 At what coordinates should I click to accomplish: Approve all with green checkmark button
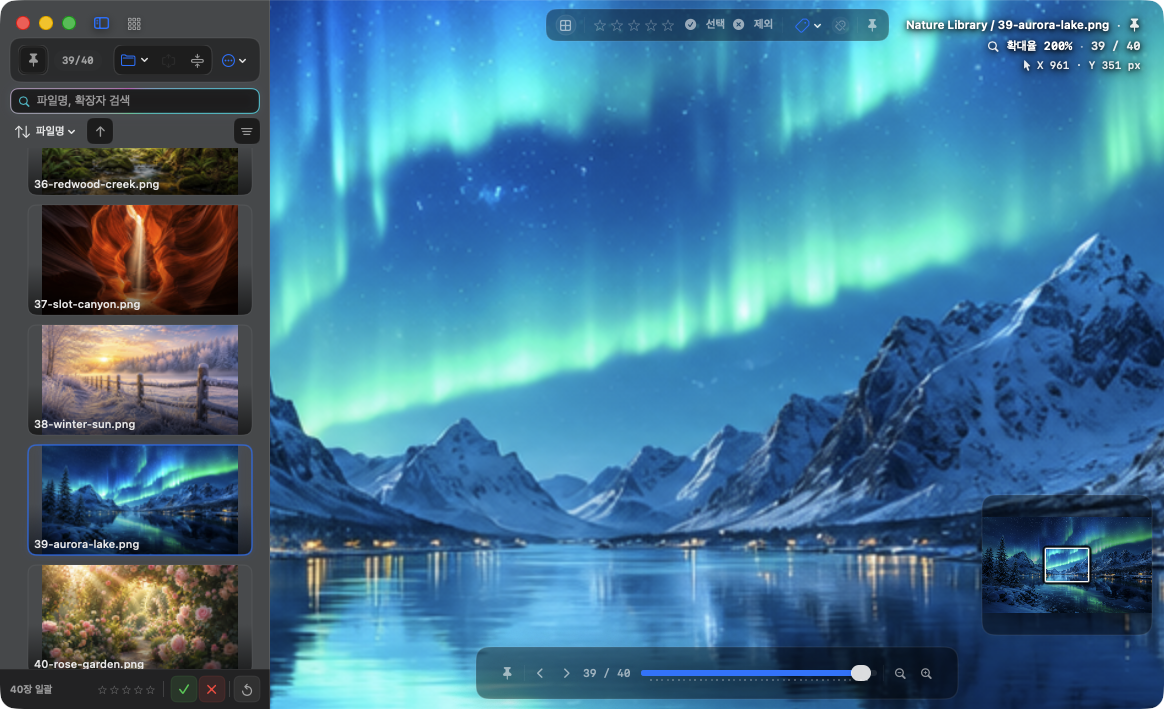coord(183,690)
